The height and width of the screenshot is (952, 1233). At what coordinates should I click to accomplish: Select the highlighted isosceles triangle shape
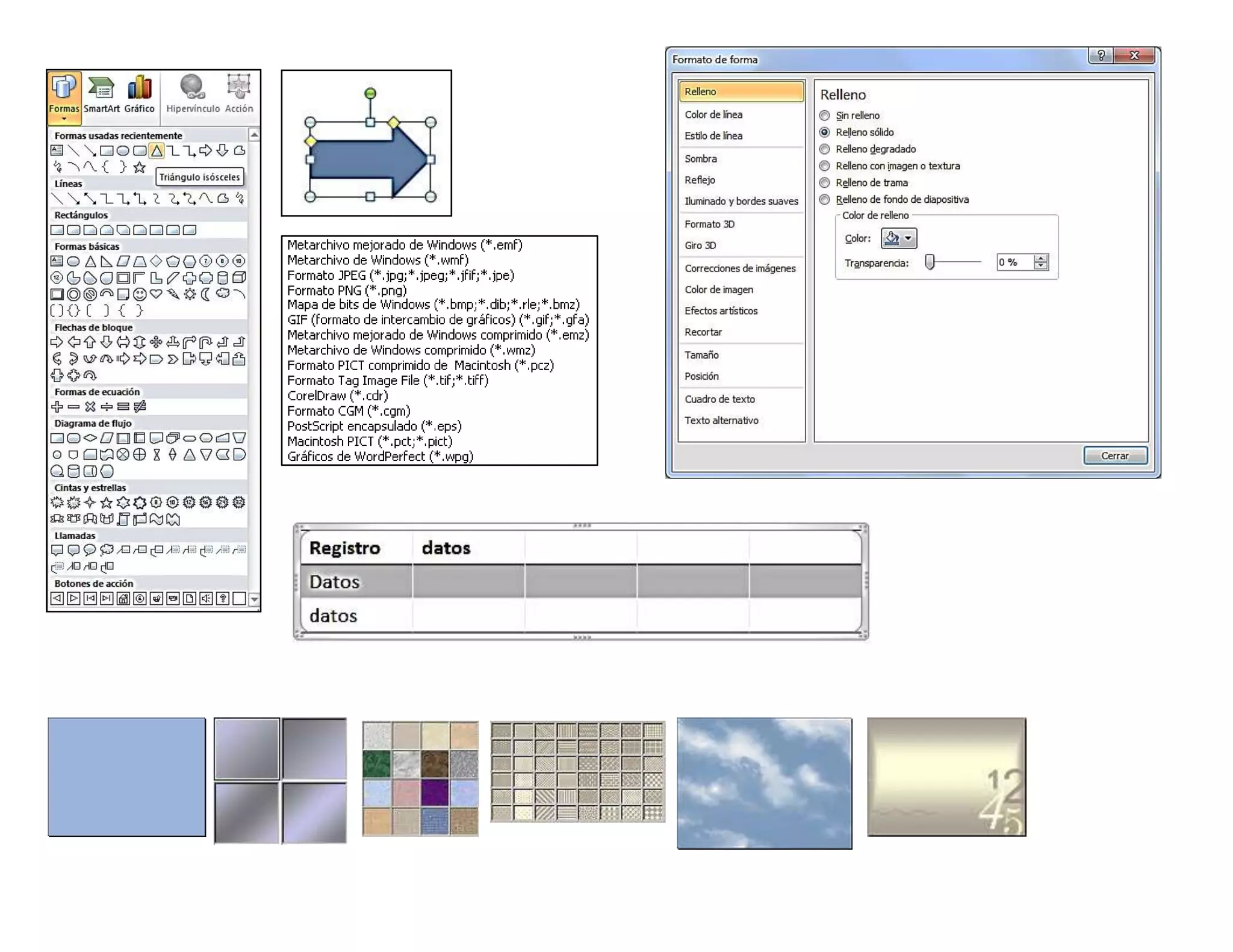click(157, 150)
